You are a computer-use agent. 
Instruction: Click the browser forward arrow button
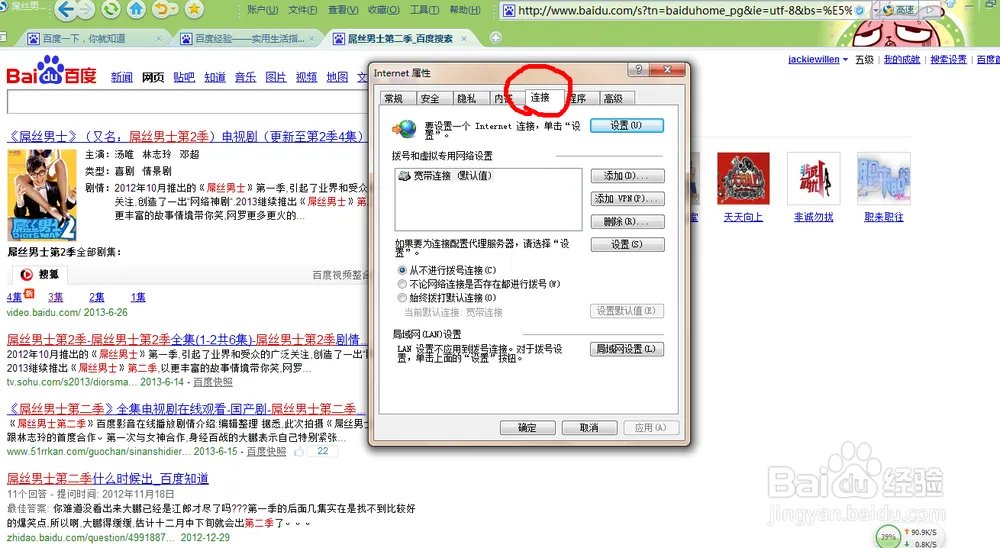click(x=85, y=10)
